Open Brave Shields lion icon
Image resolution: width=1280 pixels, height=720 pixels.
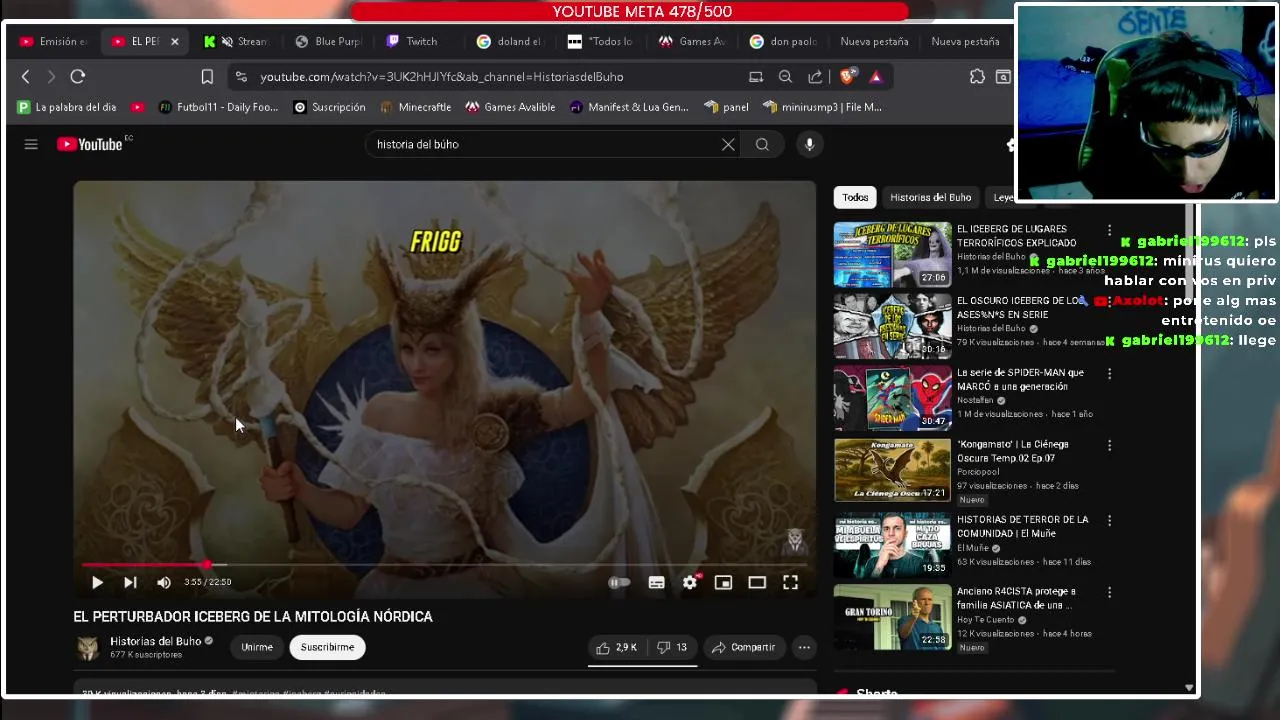847,76
